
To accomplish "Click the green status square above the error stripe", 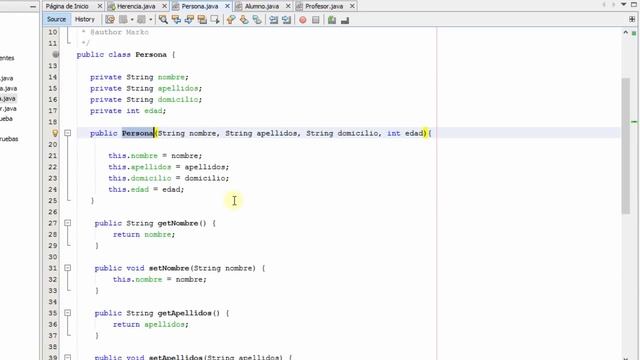I will [x=634, y=33].
